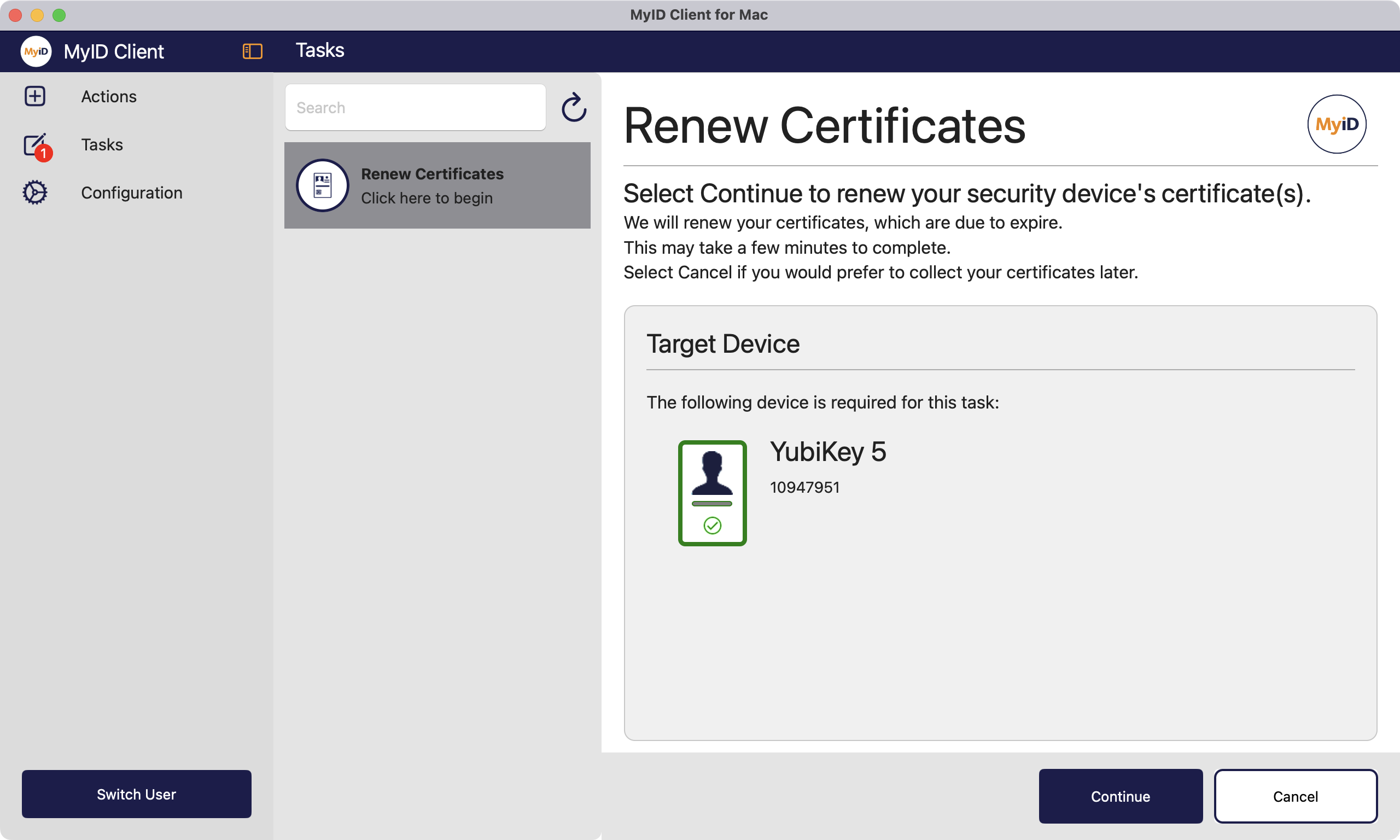Open Actions via plus icon
This screenshot has height=840, width=1400.
click(35, 96)
